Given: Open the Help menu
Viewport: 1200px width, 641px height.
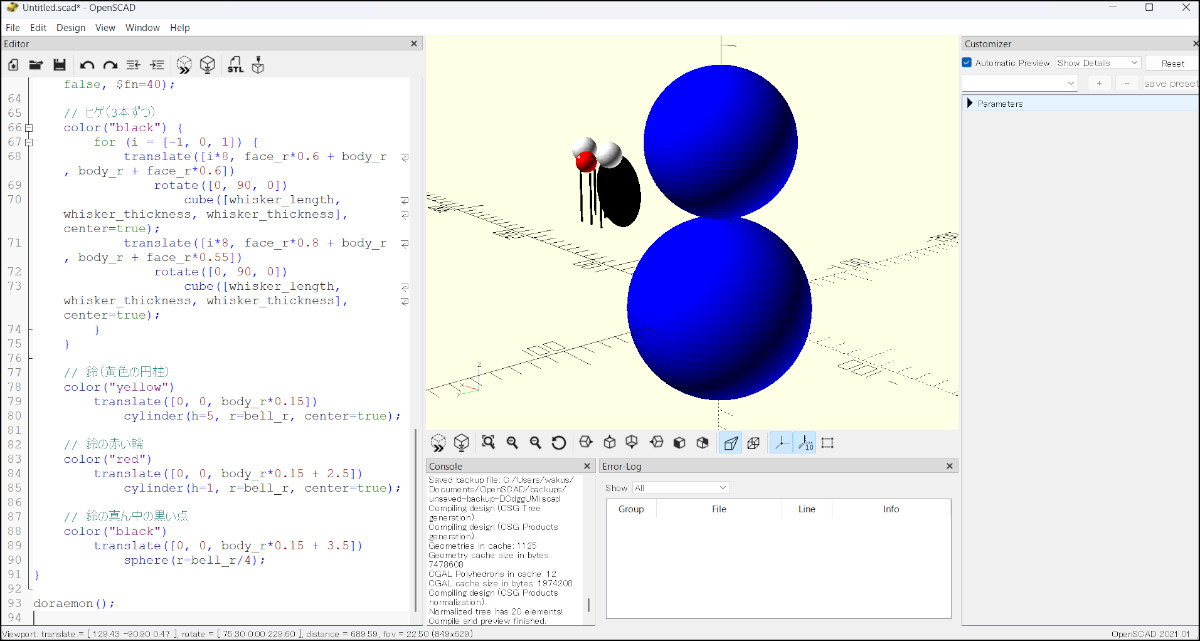Looking at the screenshot, I should tap(179, 28).
